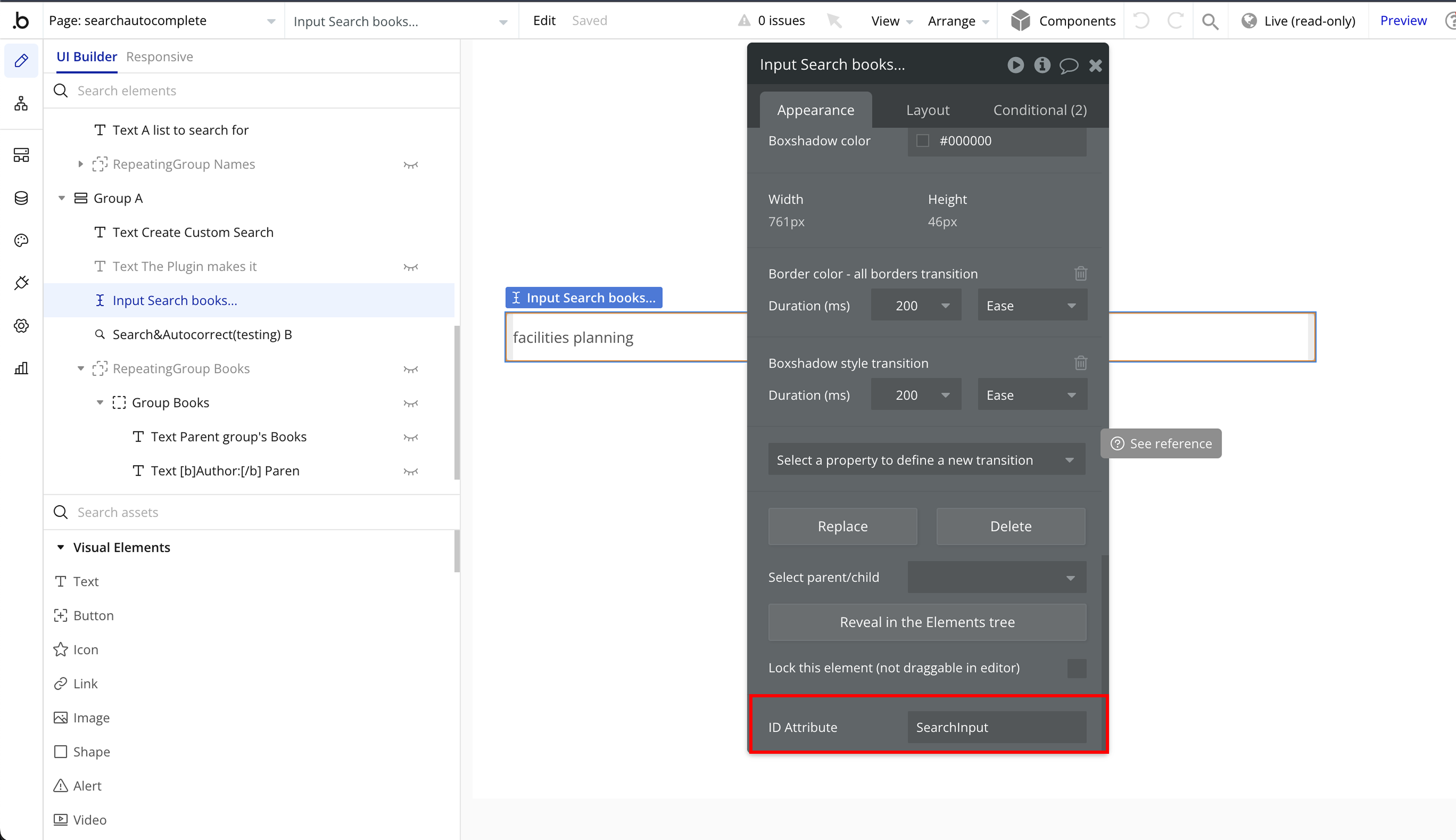Switch to the Responsive tab
This screenshot has height=840, width=1456.
(159, 56)
